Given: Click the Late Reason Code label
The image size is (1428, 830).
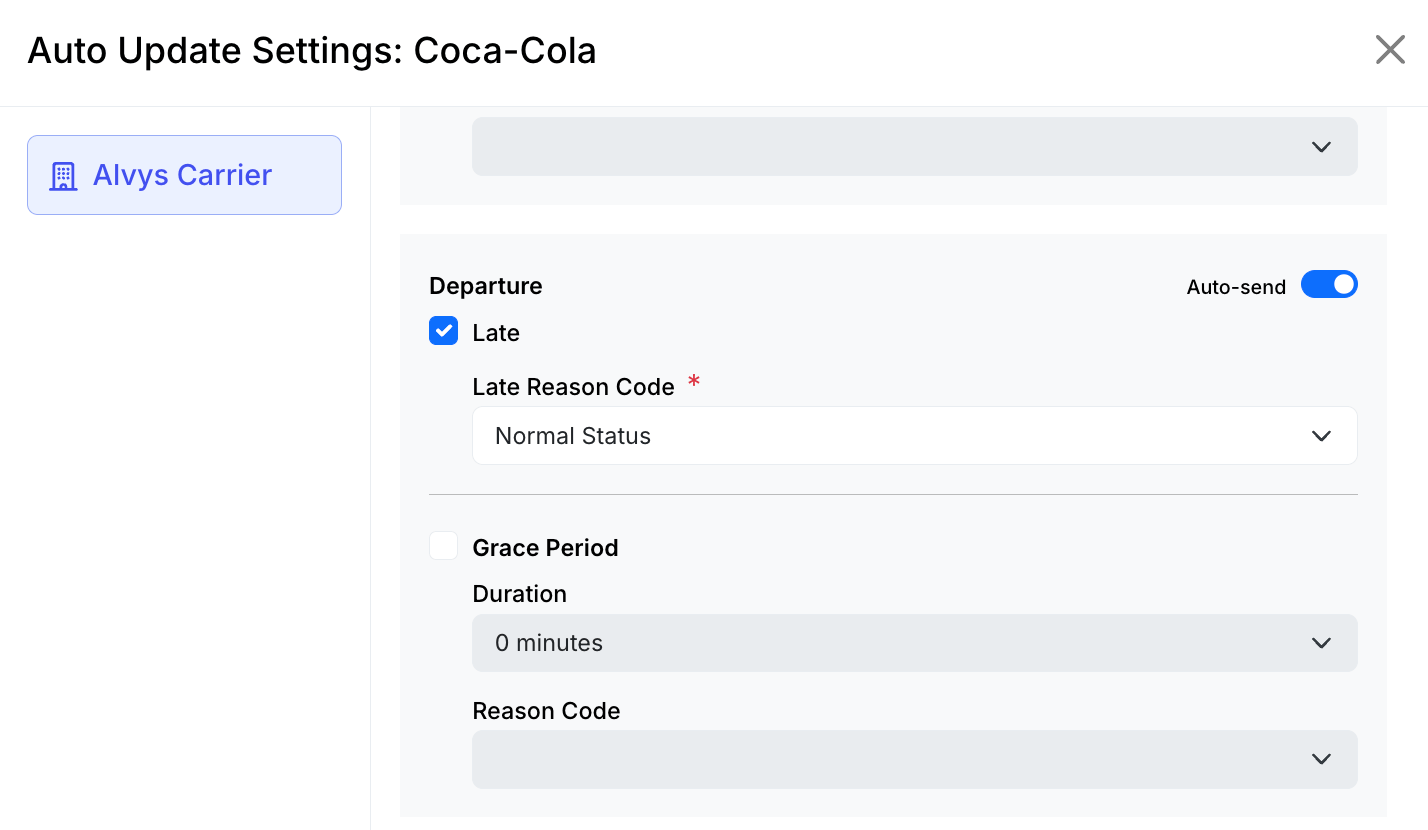Looking at the screenshot, I should tap(573, 387).
